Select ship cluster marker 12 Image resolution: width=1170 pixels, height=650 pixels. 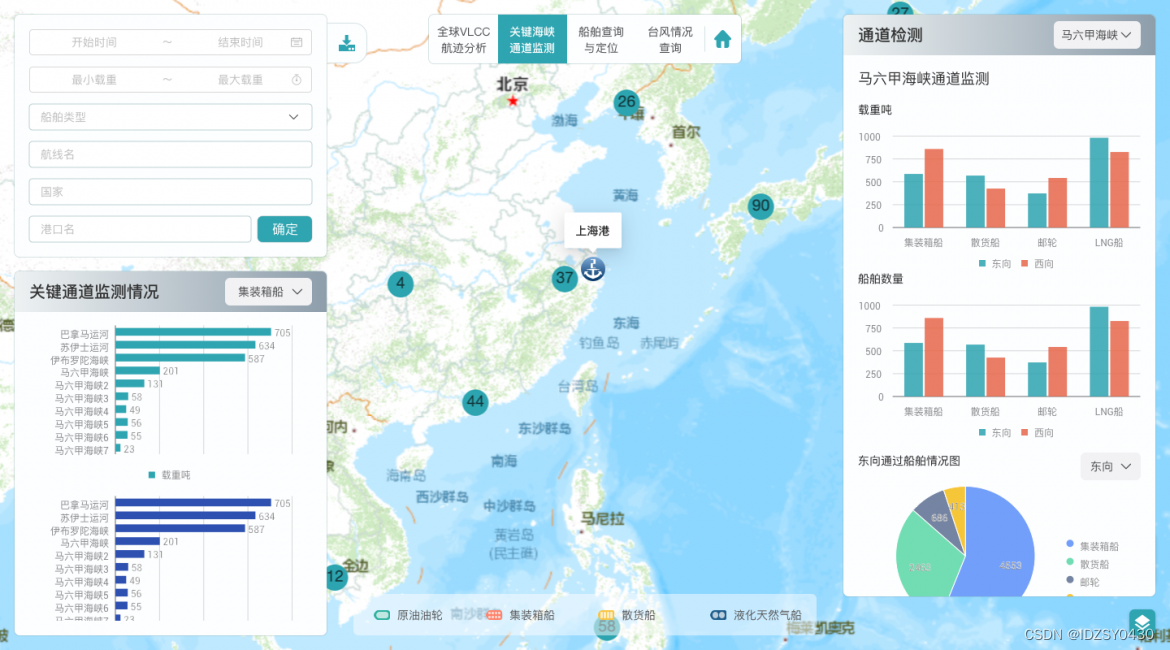click(336, 577)
